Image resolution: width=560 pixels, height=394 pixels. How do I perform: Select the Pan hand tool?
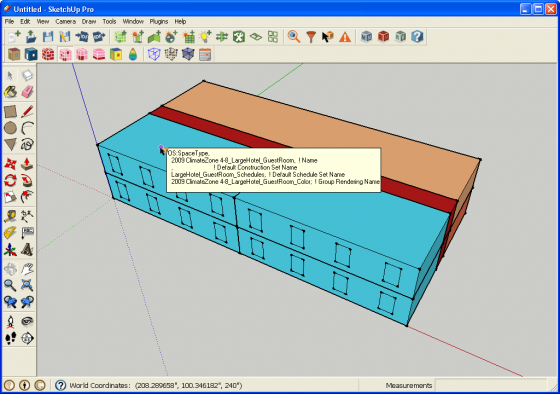pyautogui.click(x=28, y=269)
